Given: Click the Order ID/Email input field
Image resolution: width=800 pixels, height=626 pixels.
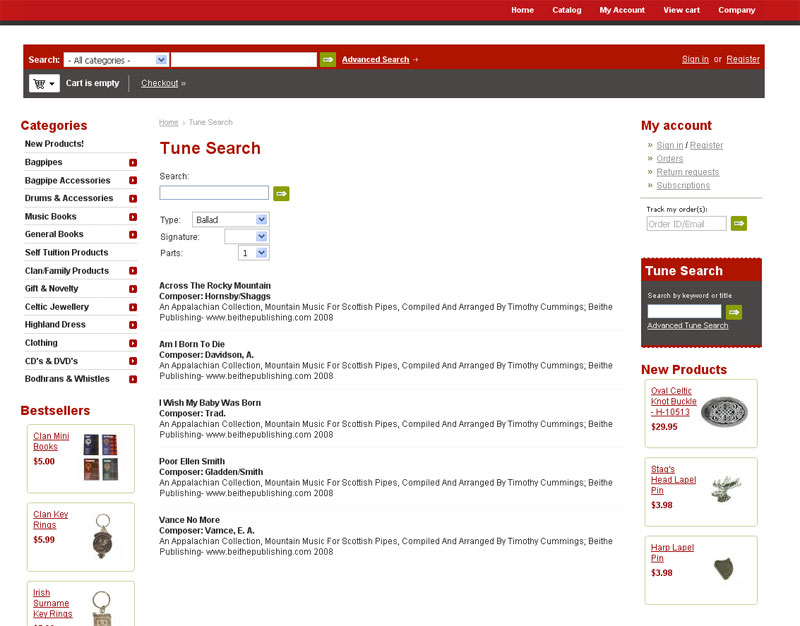Looking at the screenshot, I should [686, 224].
